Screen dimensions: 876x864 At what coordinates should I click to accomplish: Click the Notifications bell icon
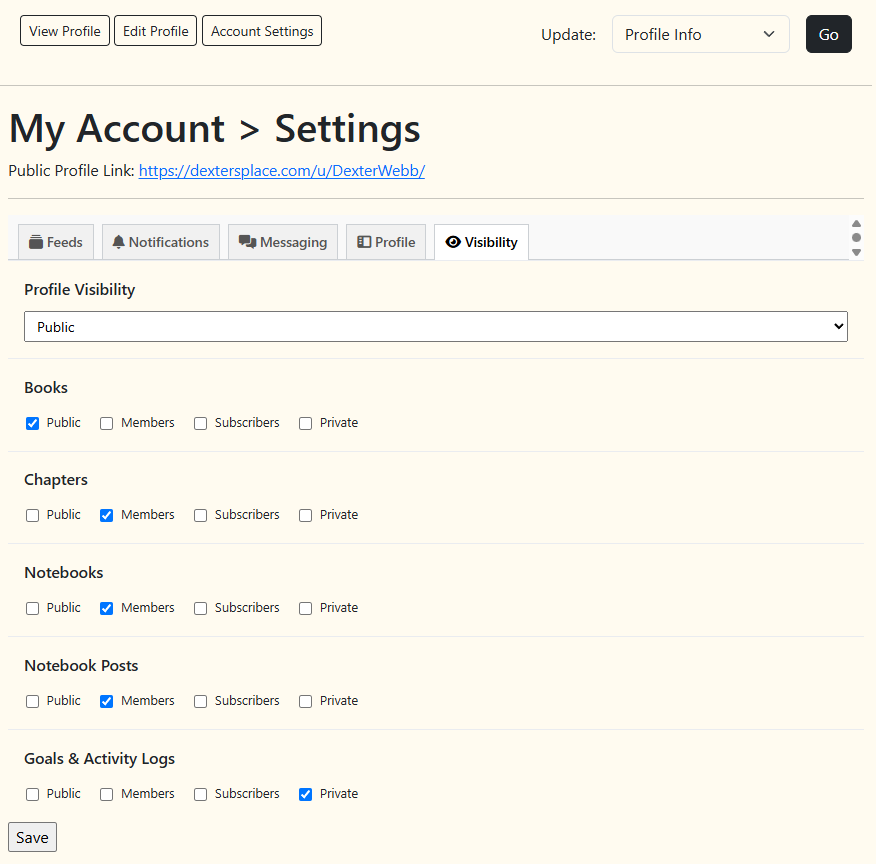click(x=118, y=242)
